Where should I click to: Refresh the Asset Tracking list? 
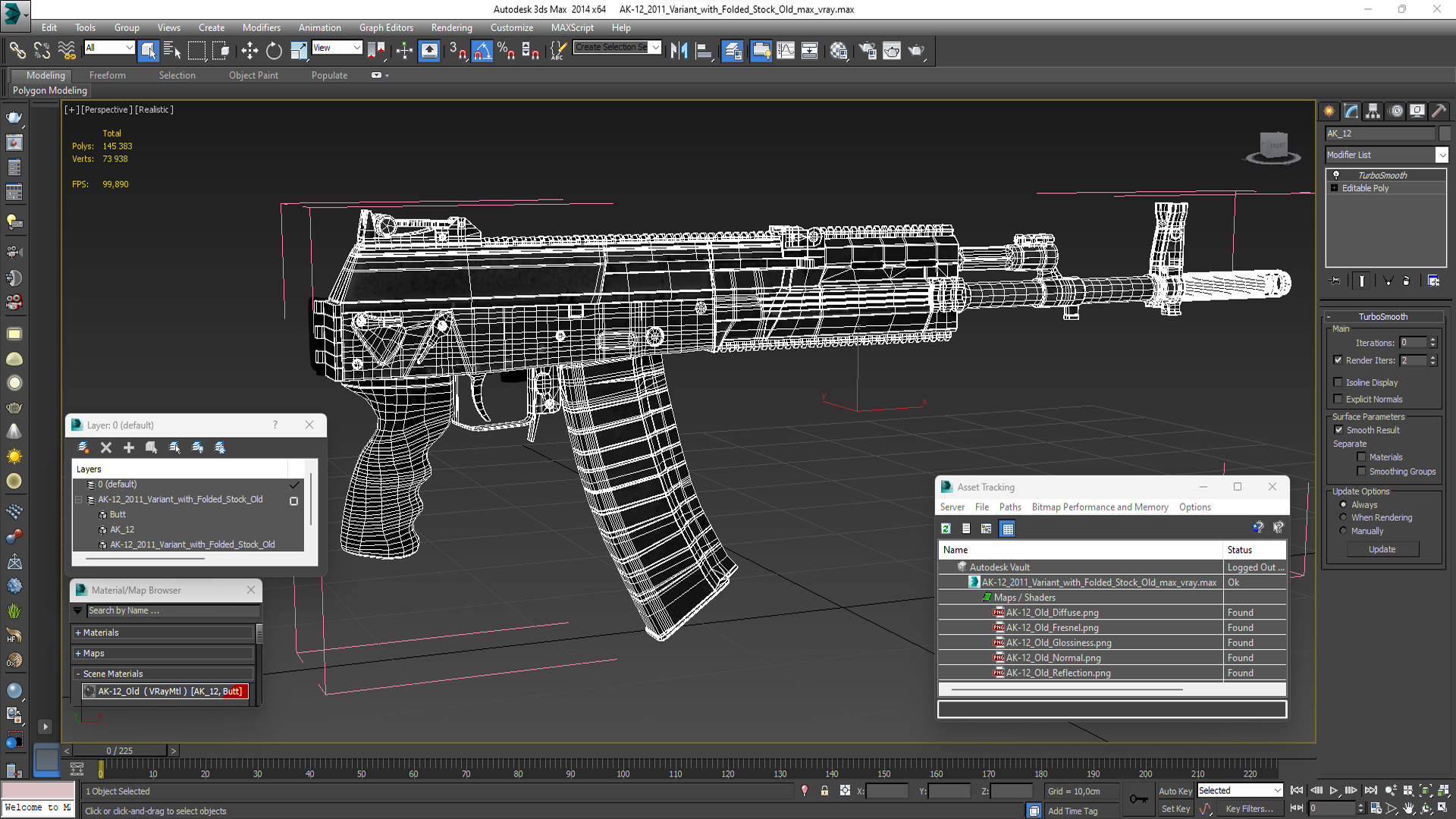click(946, 529)
